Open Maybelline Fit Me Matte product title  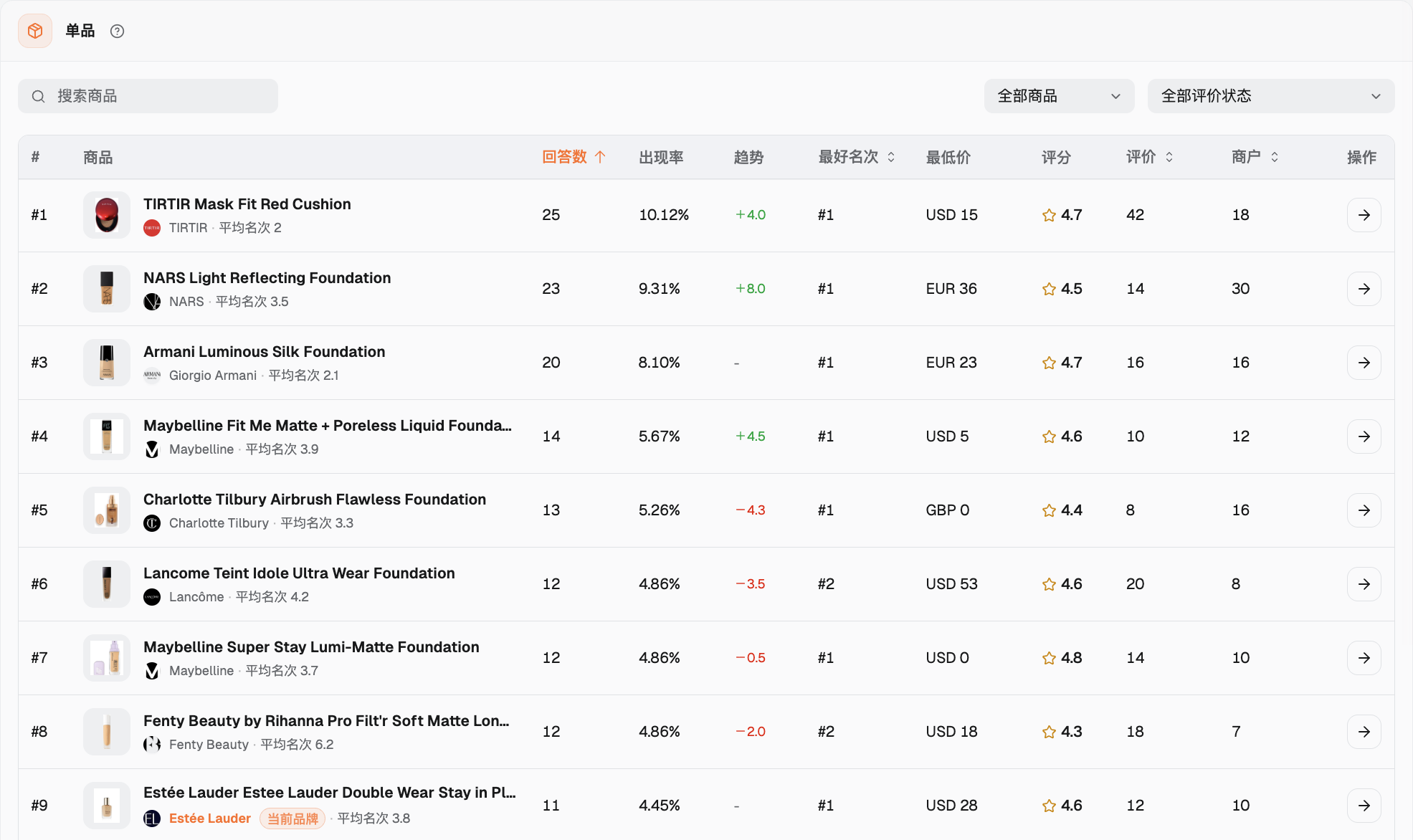pos(328,426)
